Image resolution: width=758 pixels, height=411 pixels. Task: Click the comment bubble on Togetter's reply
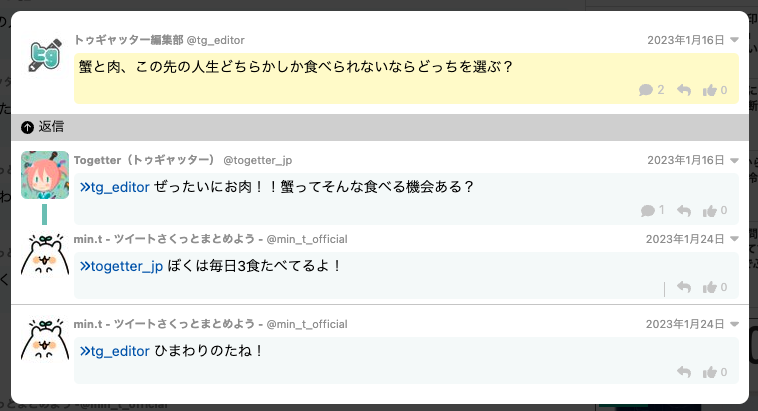646,210
